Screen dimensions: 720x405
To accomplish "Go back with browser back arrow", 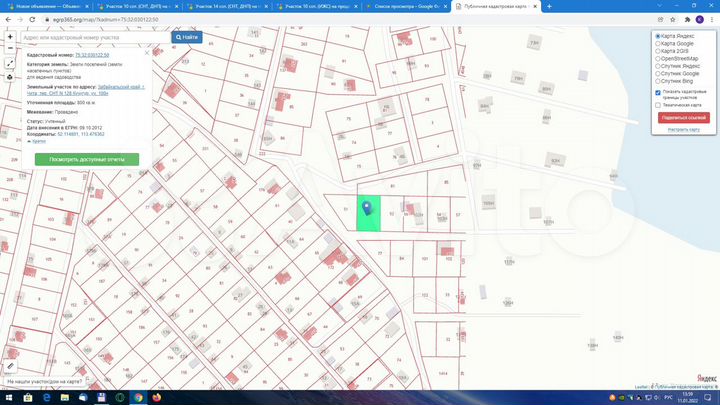I will [x=8, y=19].
